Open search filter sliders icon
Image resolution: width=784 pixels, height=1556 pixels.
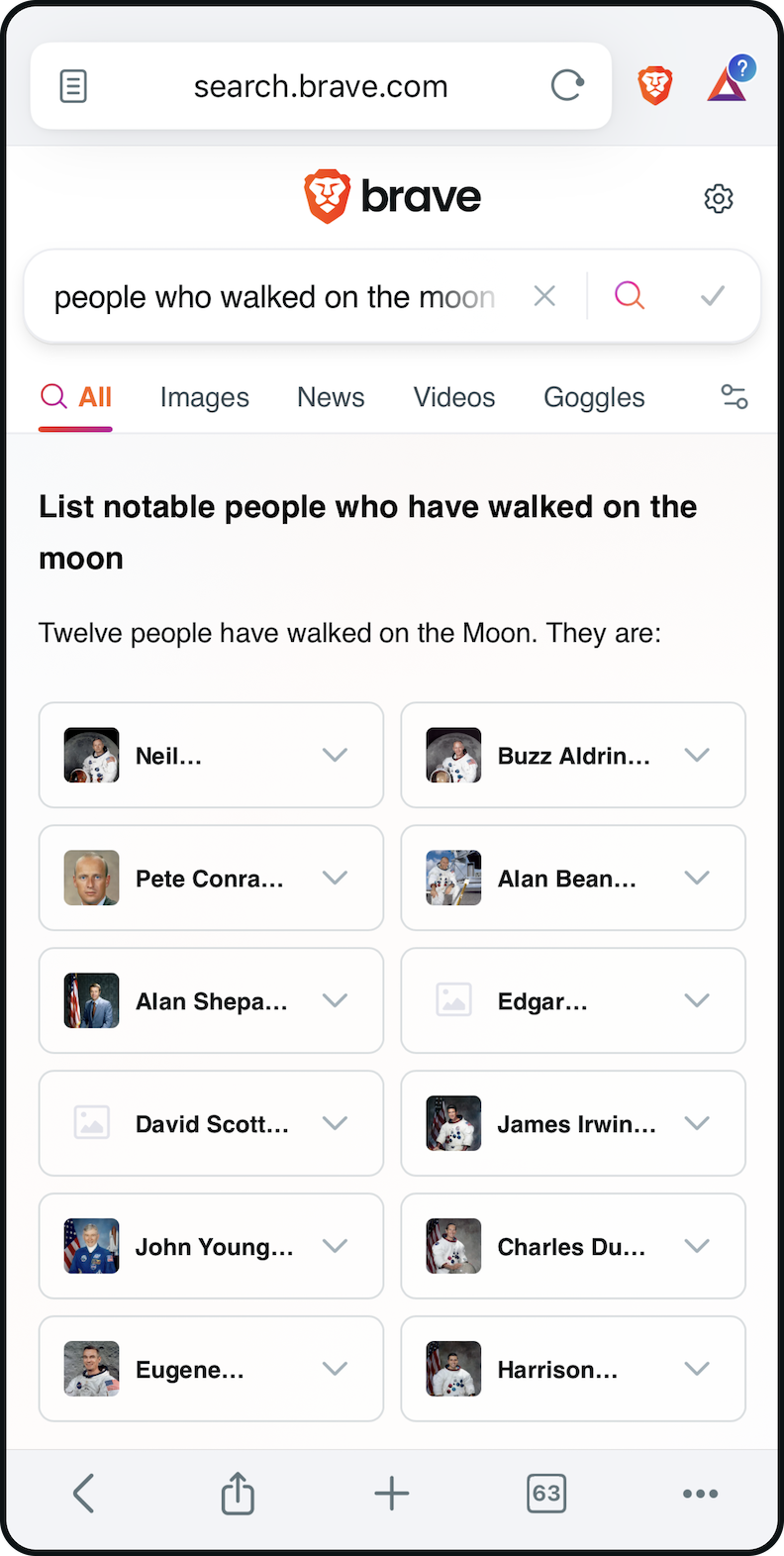734,397
